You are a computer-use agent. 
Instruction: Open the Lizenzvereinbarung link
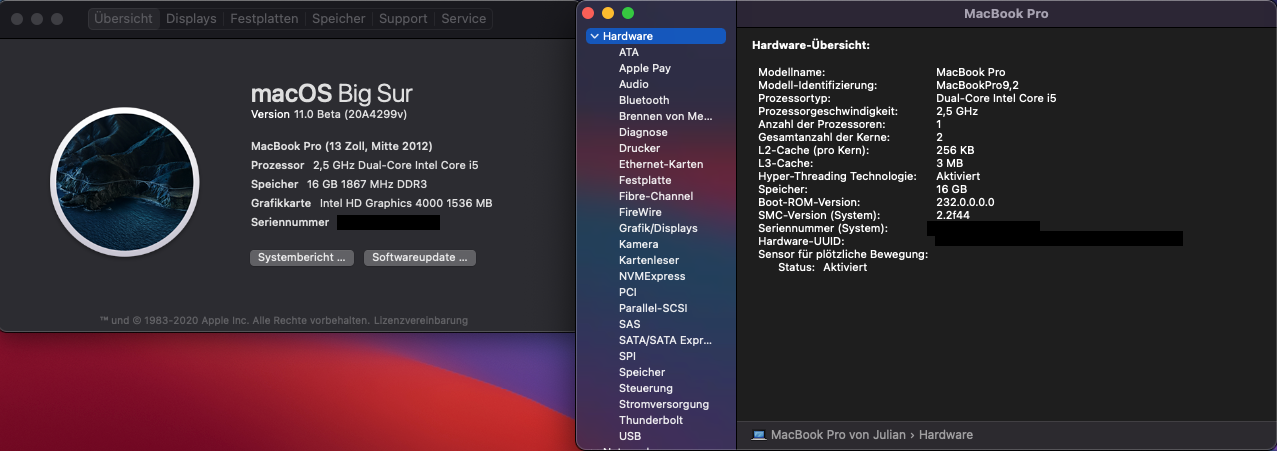pyautogui.click(x=421, y=321)
